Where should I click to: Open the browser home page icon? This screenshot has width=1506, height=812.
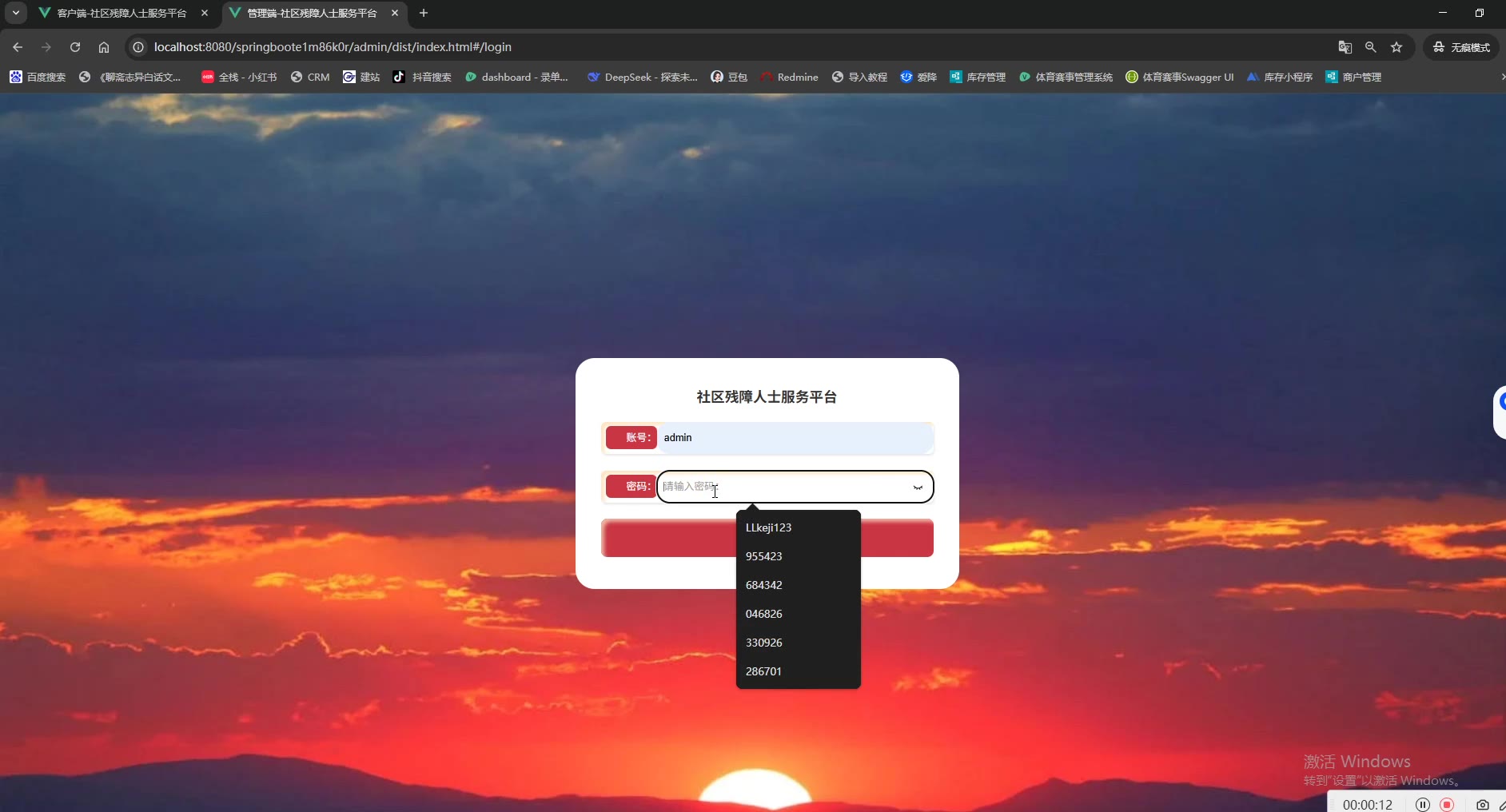click(x=104, y=47)
